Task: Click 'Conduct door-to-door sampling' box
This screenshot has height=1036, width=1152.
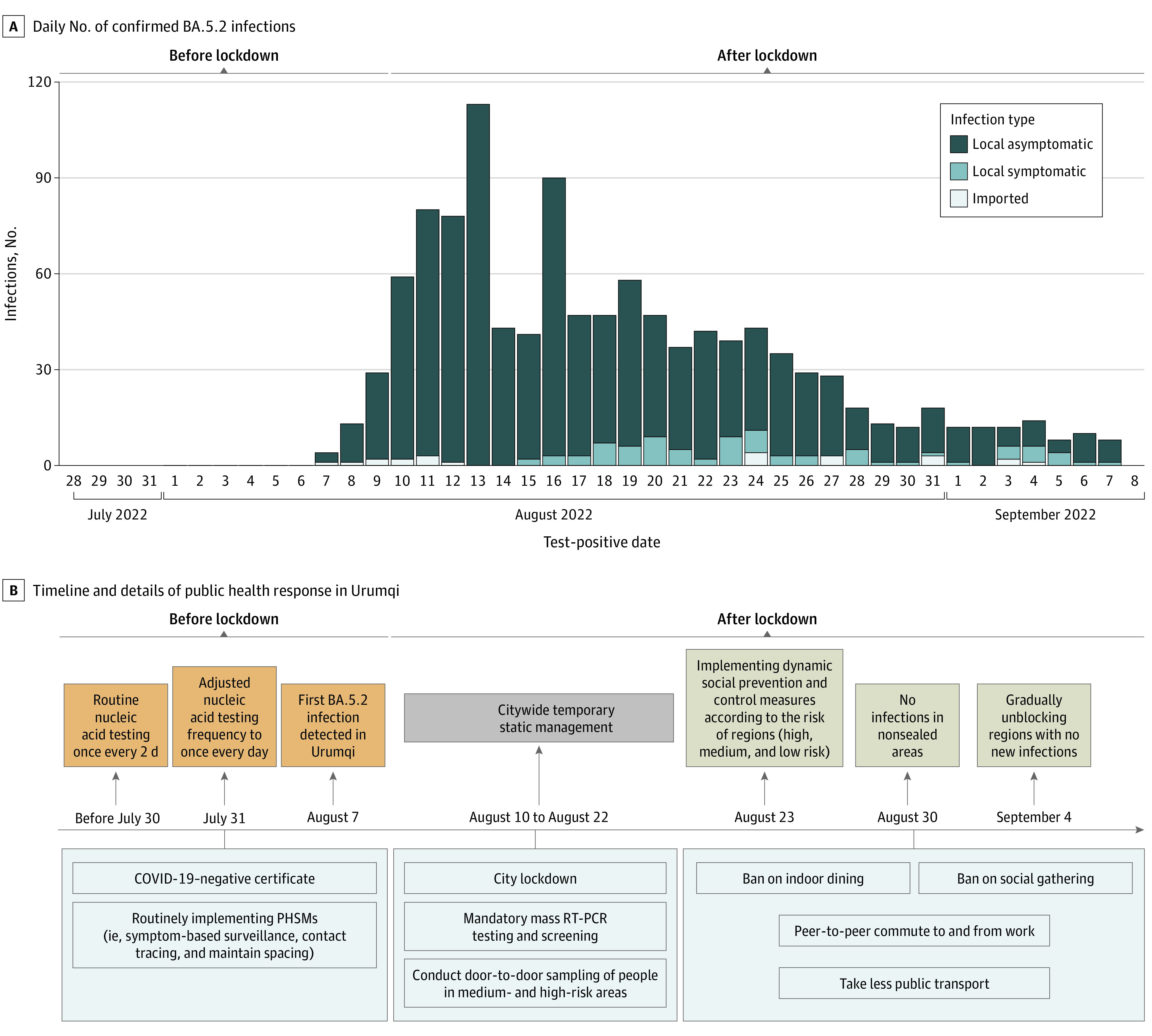Action: (535, 983)
